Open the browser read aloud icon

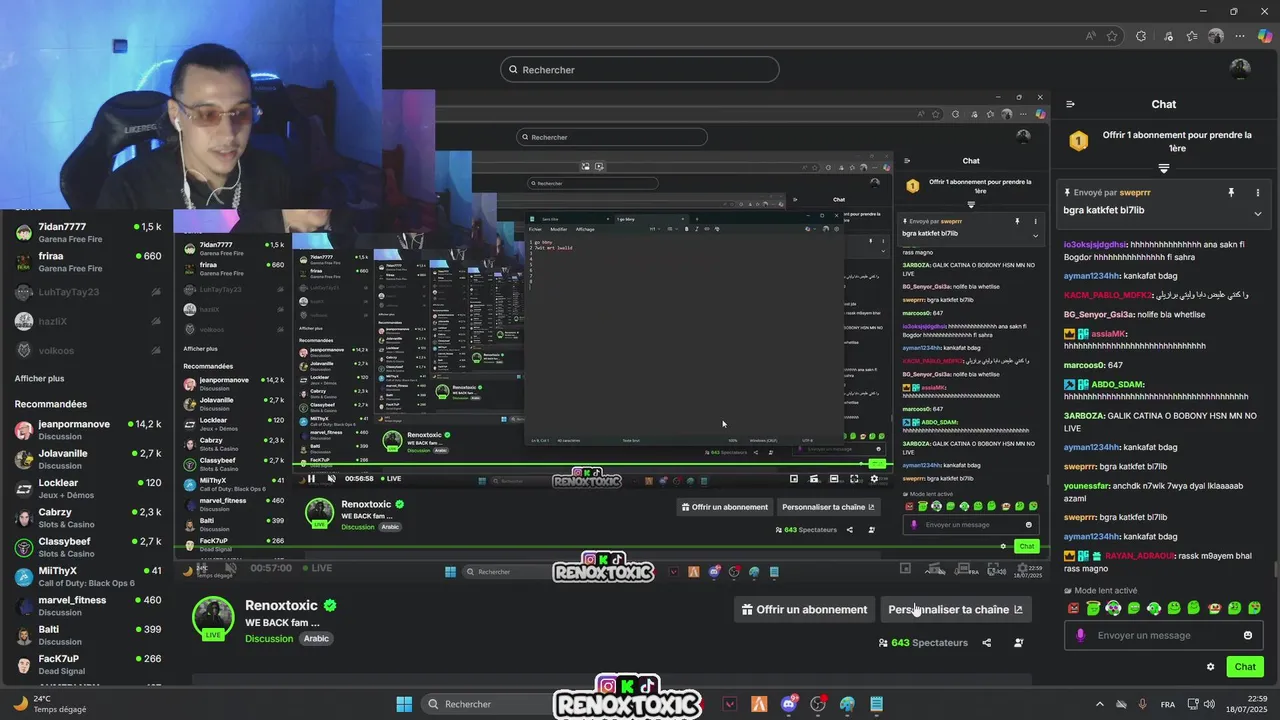(x=1090, y=36)
